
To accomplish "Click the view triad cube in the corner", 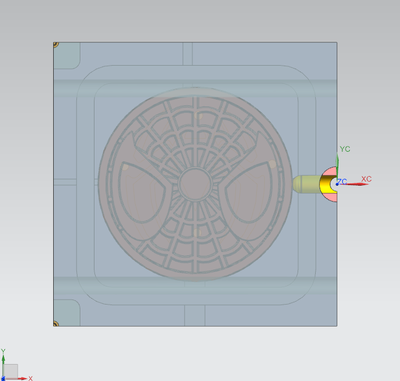I will pos(10,371).
